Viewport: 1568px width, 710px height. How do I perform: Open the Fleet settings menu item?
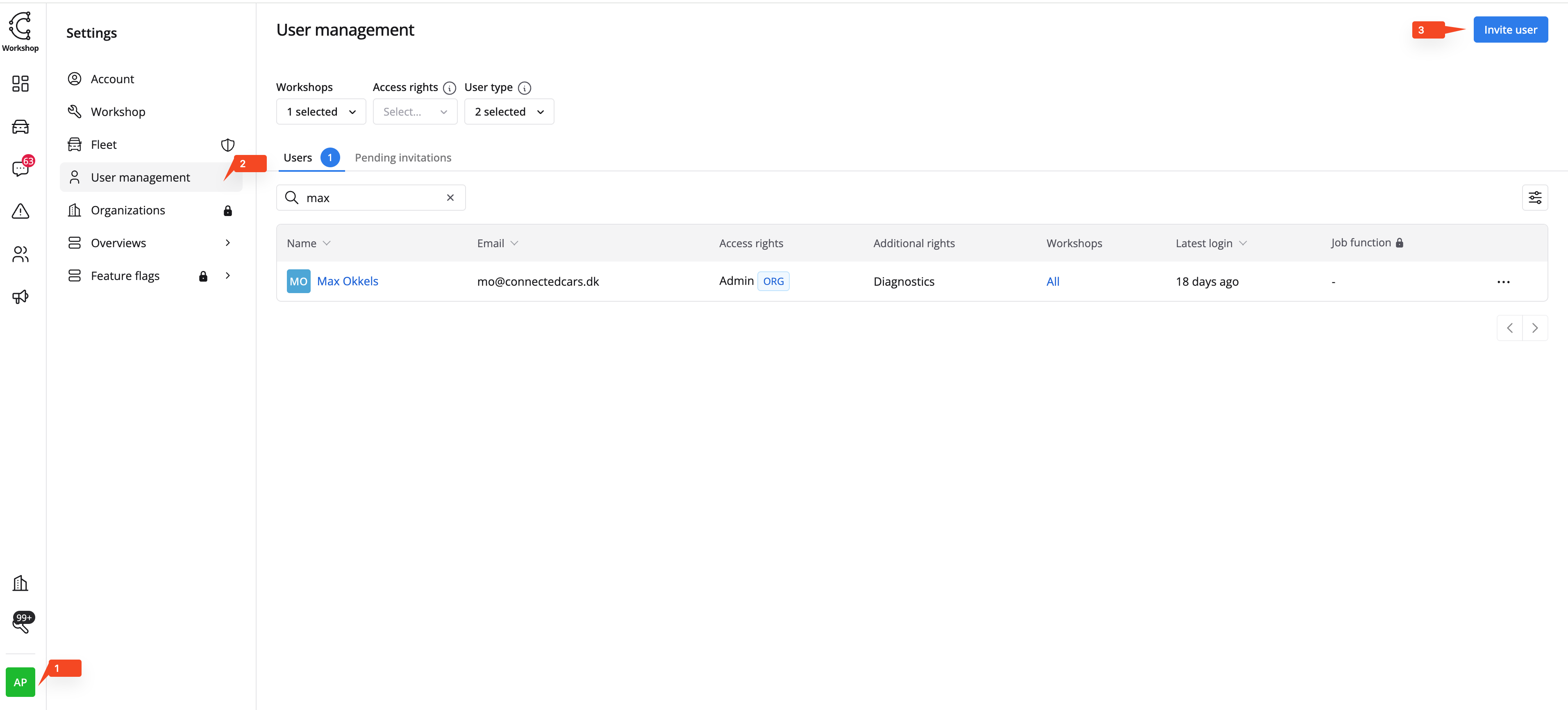coord(103,145)
